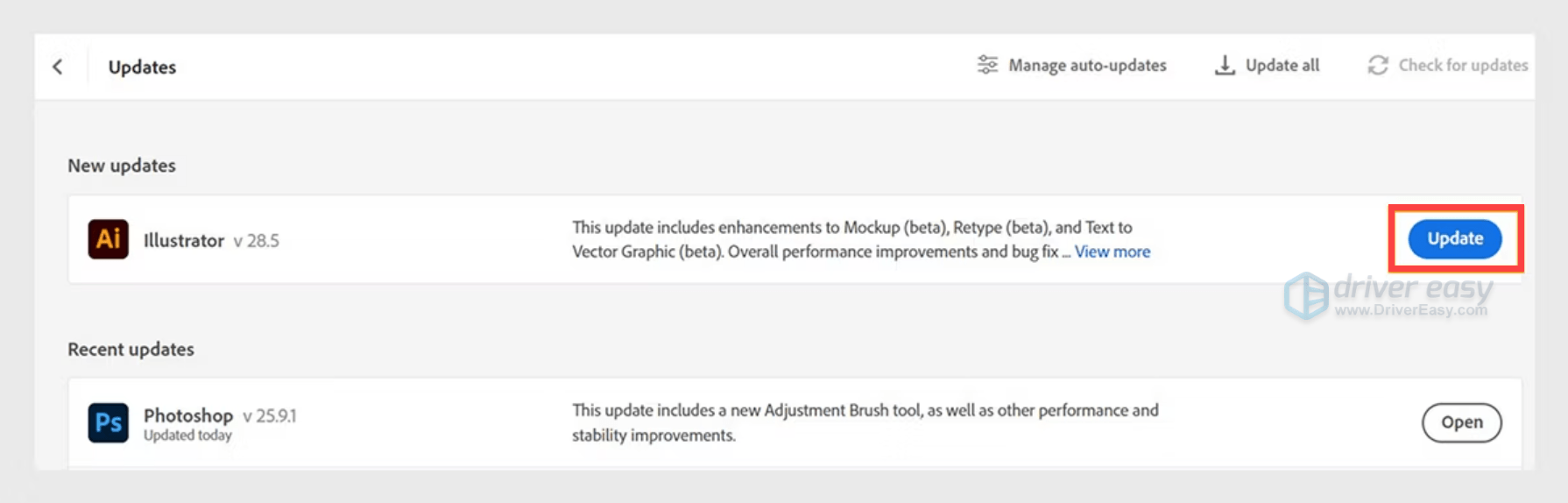Image resolution: width=1568 pixels, height=503 pixels.
Task: Select the Update all text label
Action: click(x=1282, y=65)
